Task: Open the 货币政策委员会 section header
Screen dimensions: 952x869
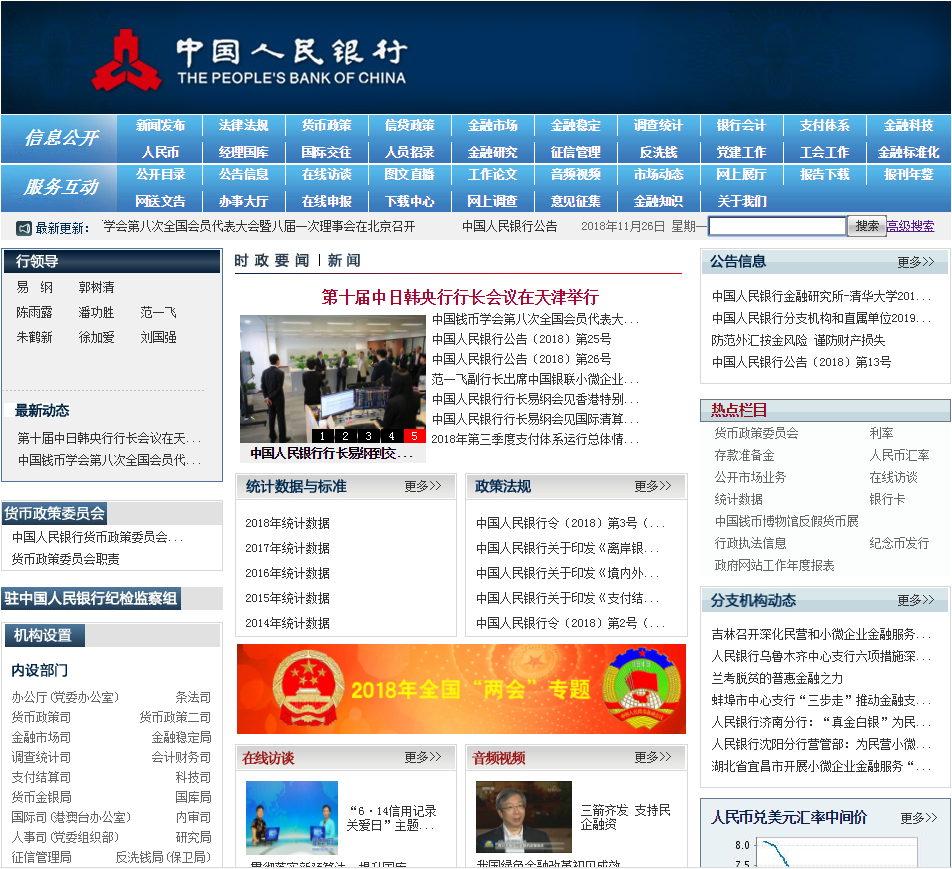Action: (55, 514)
